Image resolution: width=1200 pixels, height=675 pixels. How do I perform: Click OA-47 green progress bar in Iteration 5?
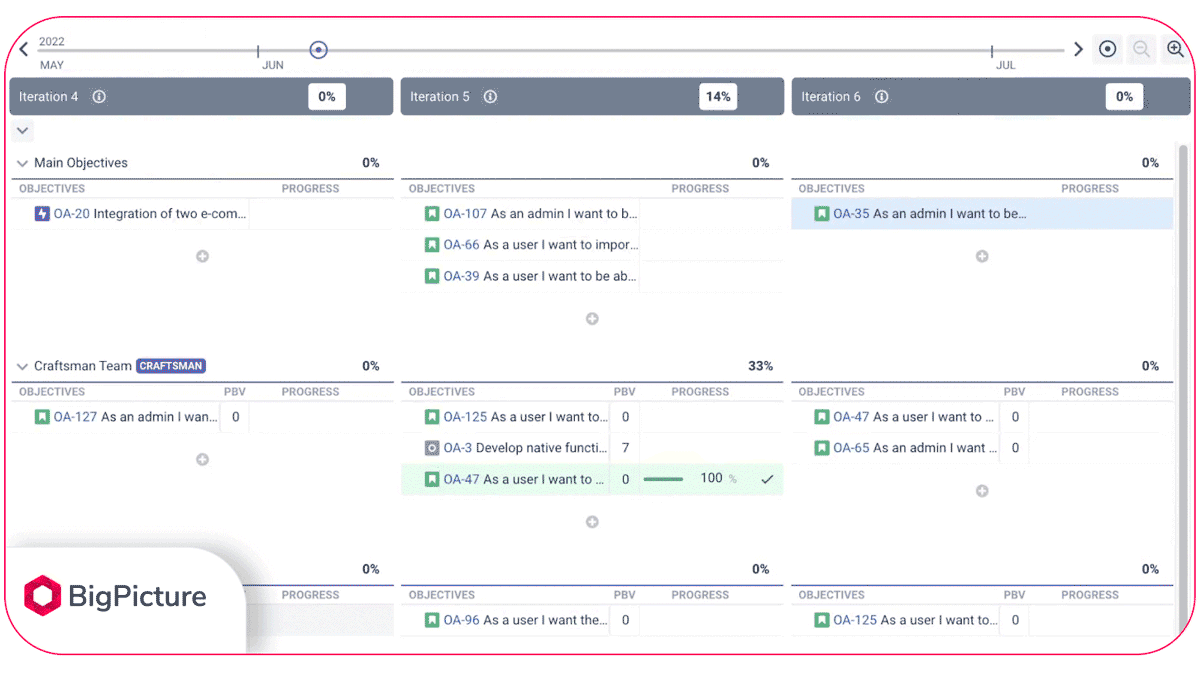pyautogui.click(x=663, y=479)
